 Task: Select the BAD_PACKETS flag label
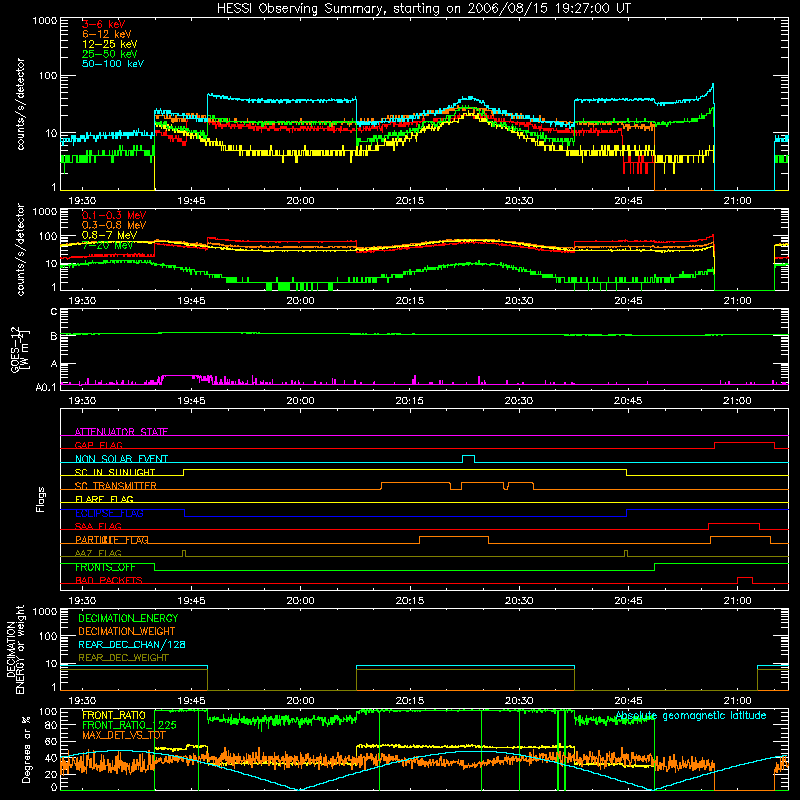109,580
